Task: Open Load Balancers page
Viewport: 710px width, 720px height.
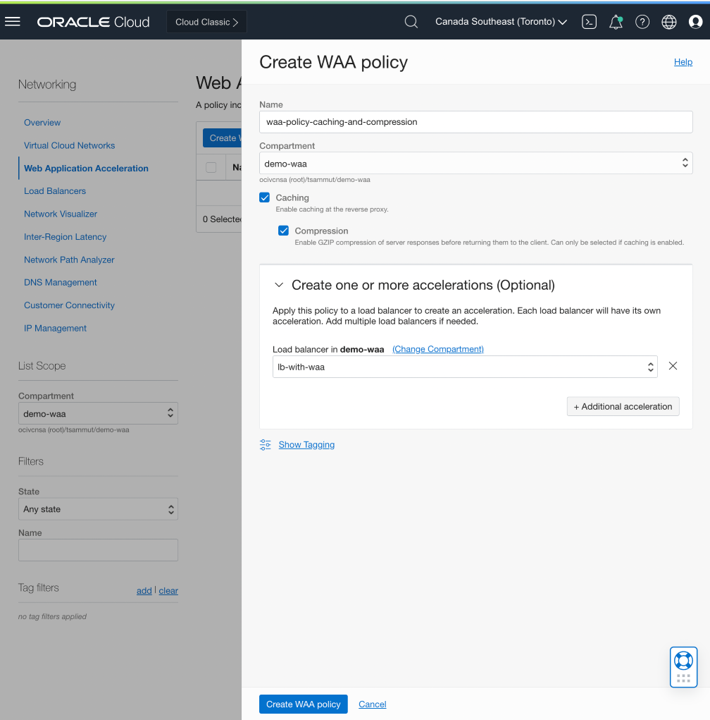Action: 55,191
